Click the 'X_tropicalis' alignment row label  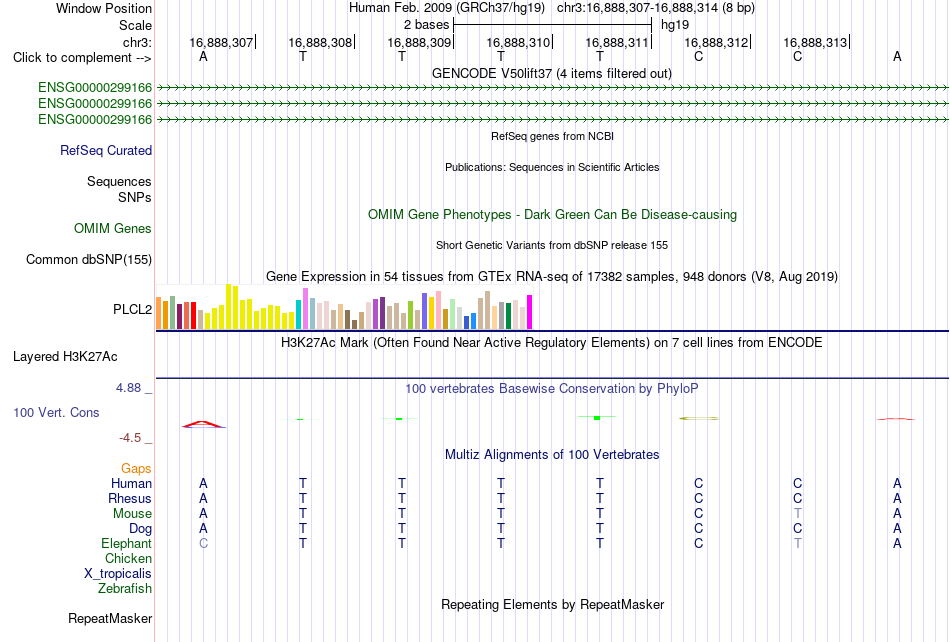click(118, 574)
